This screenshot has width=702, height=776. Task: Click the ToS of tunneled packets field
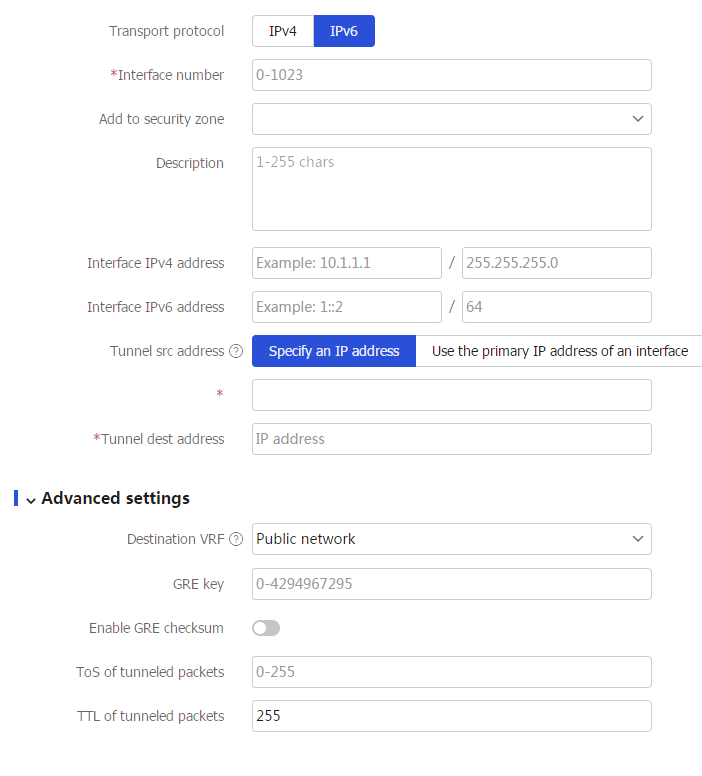pyautogui.click(x=451, y=672)
